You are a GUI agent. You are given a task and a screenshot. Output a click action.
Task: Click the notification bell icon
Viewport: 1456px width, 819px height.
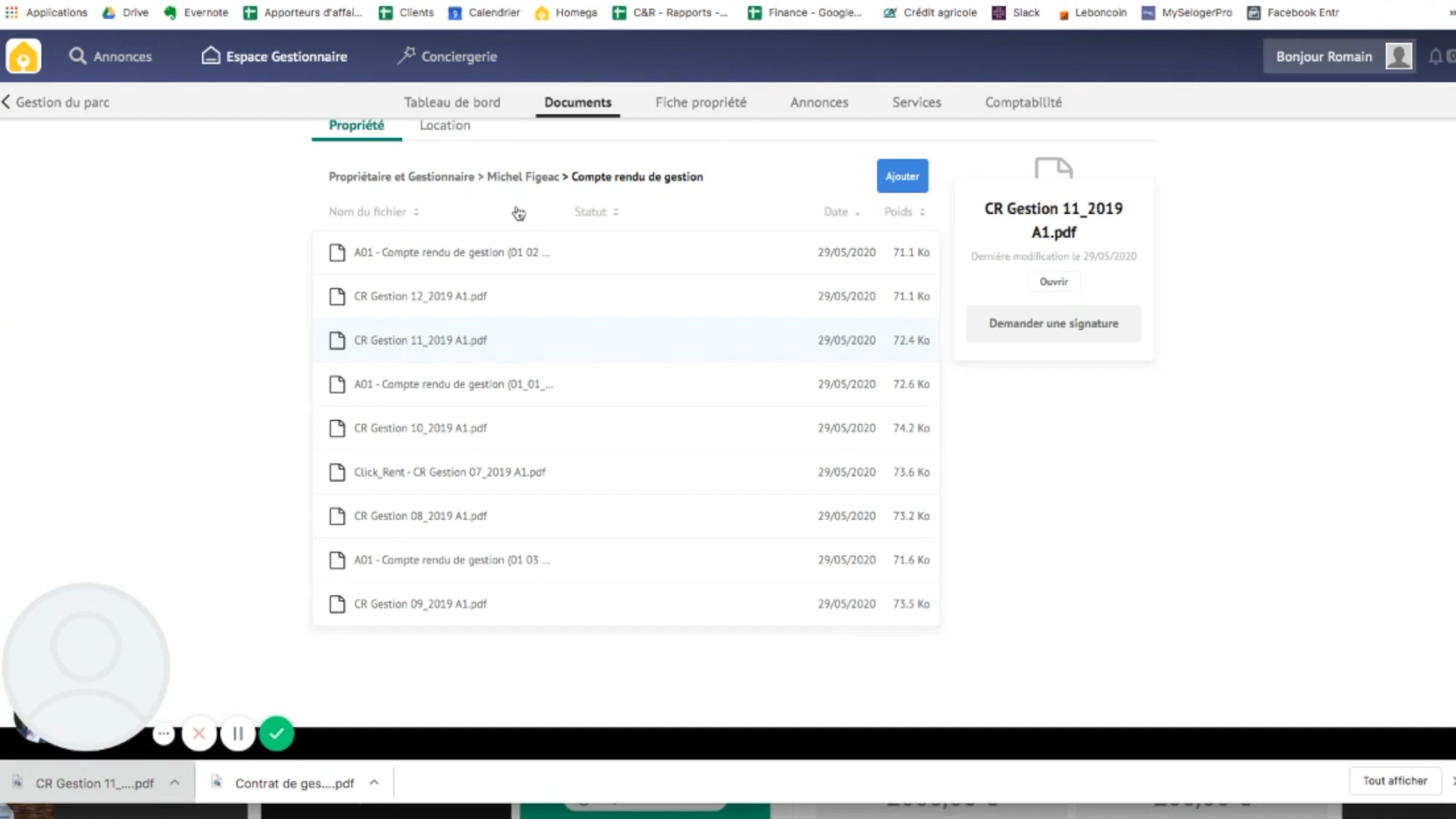[x=1435, y=56]
